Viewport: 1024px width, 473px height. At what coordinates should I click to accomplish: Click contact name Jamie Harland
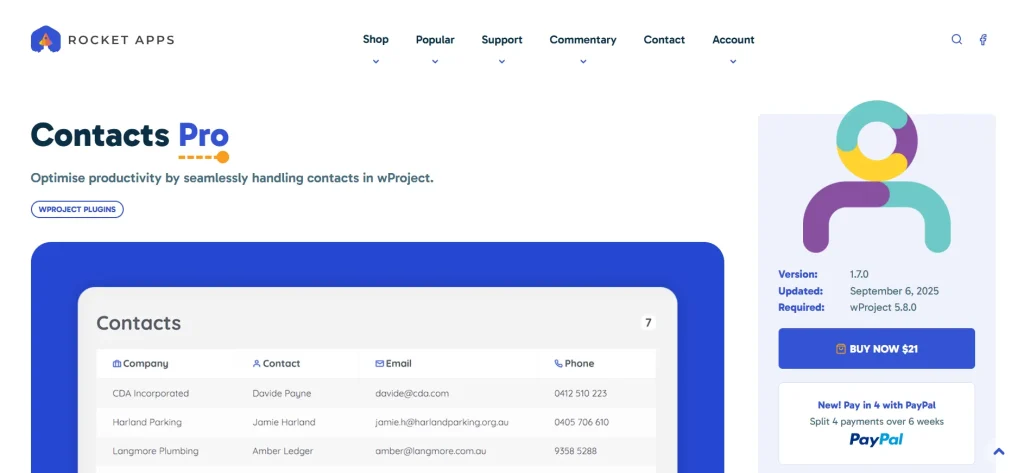[x=283, y=422]
